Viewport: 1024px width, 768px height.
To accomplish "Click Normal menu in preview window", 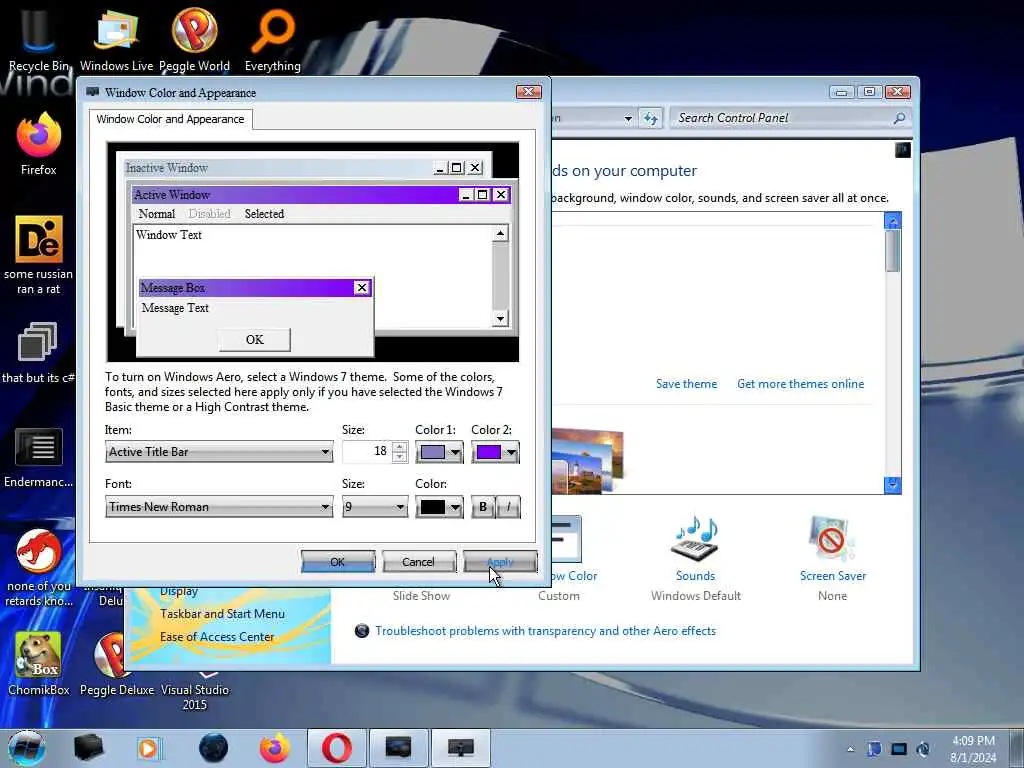I will click(157, 214).
